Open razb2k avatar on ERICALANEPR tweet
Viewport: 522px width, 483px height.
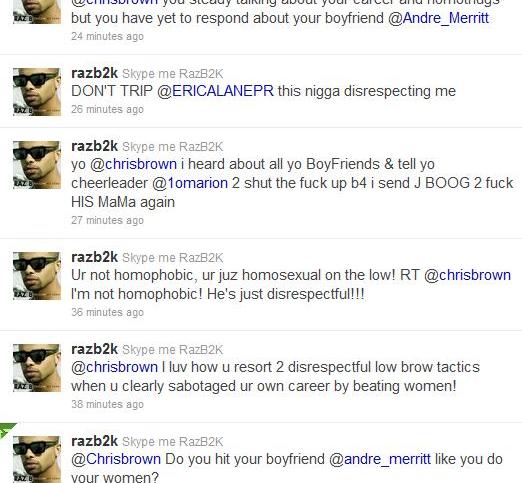(37, 92)
